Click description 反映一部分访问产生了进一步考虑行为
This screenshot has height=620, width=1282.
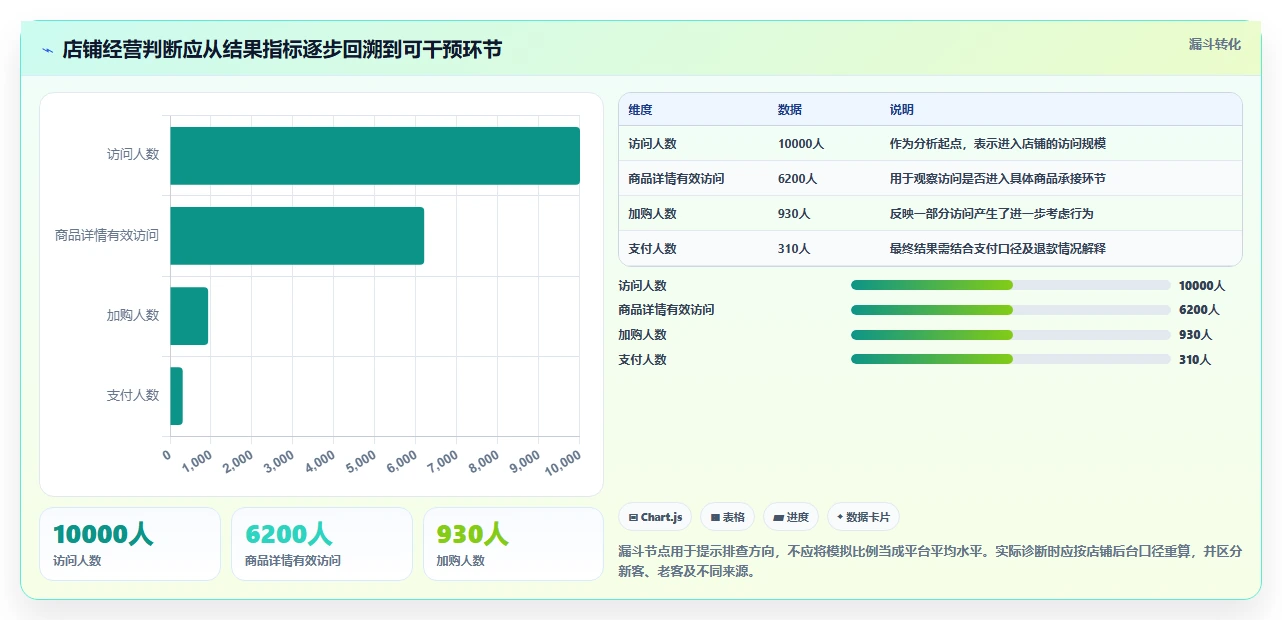point(992,214)
